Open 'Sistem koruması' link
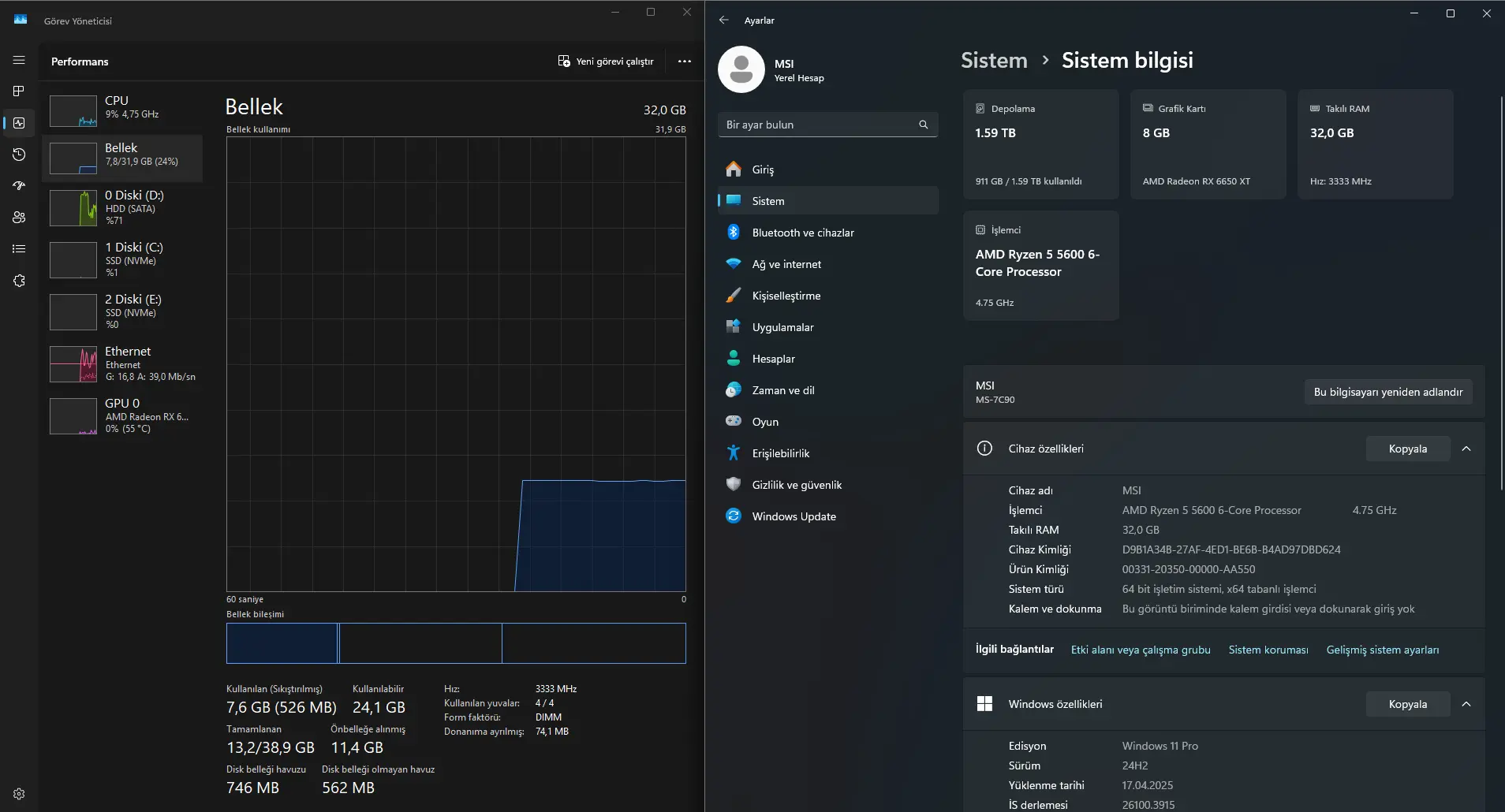 coord(1268,650)
